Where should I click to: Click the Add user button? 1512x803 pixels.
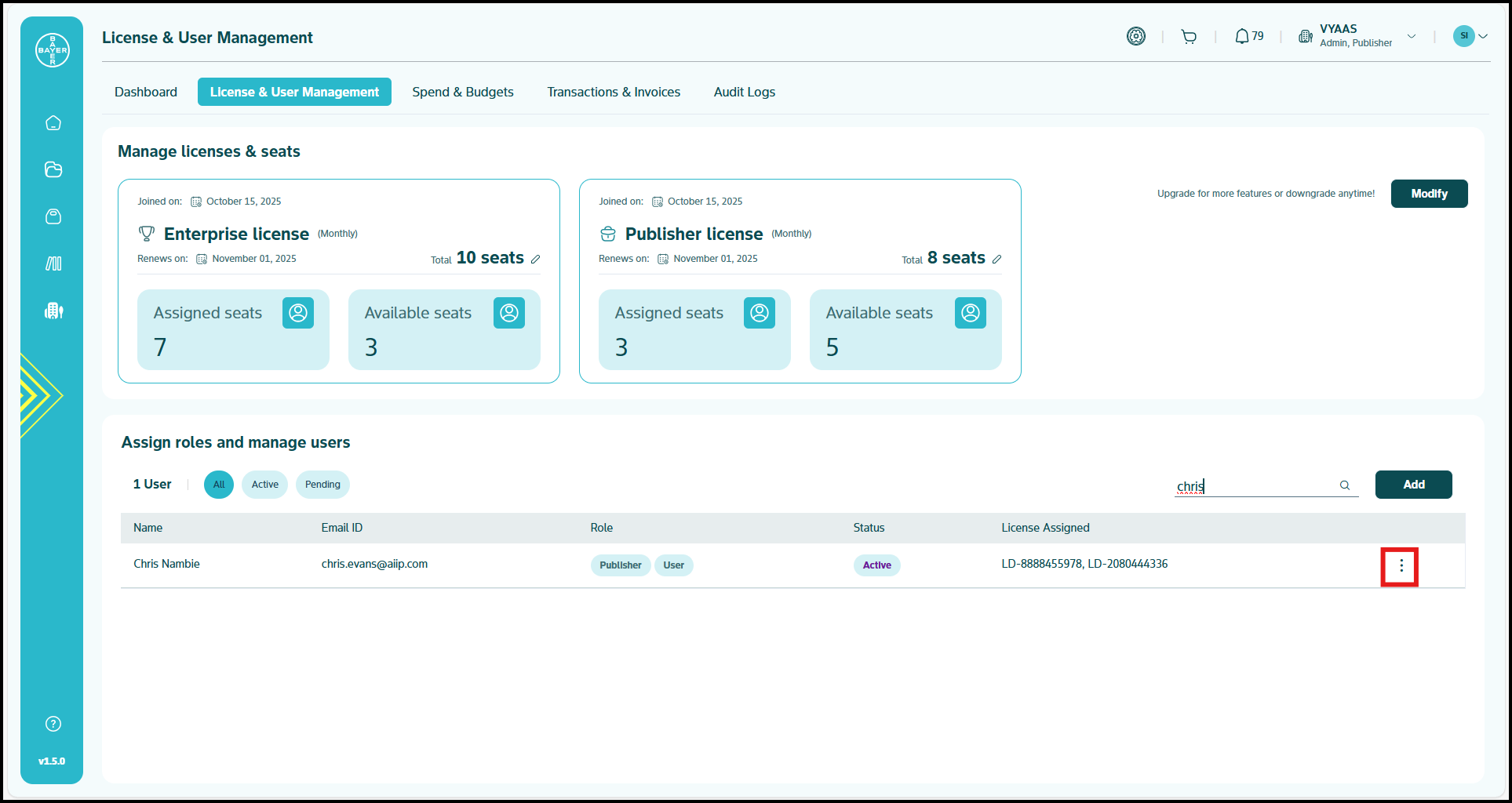[1413, 485]
